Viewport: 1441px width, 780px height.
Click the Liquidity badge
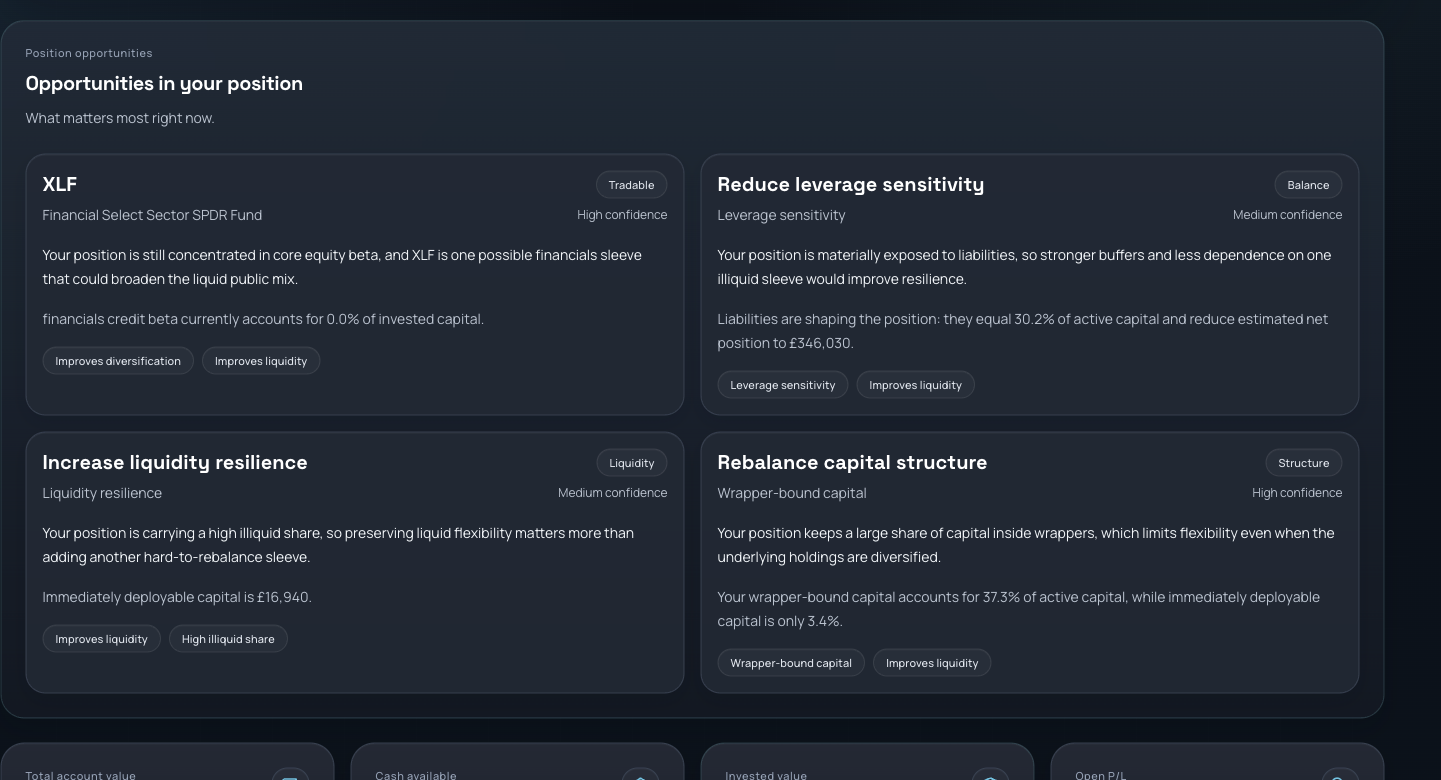tap(632, 463)
